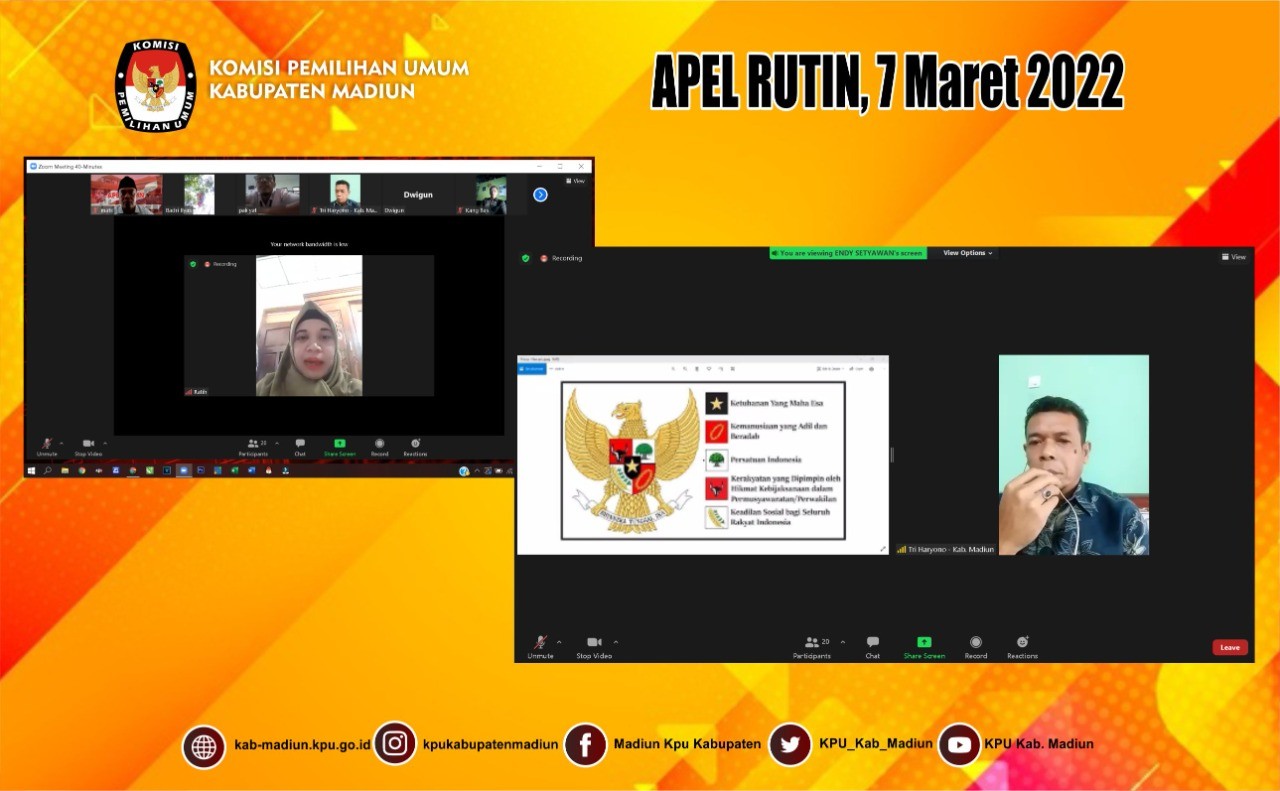This screenshot has height=791, width=1280.
Task: Stop Video in the larger Zoom window
Action: (594, 644)
